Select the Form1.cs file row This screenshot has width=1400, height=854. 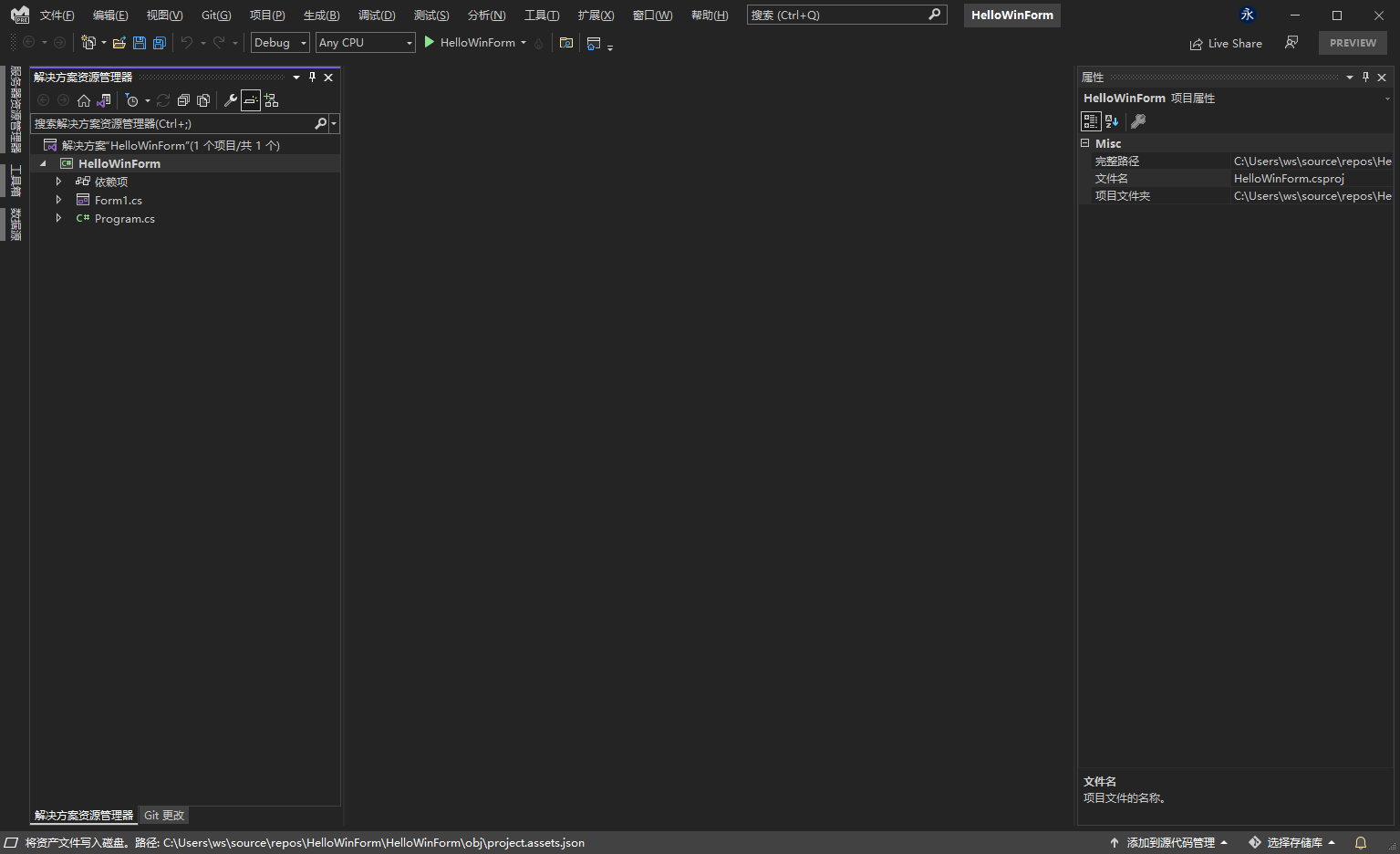pos(119,200)
